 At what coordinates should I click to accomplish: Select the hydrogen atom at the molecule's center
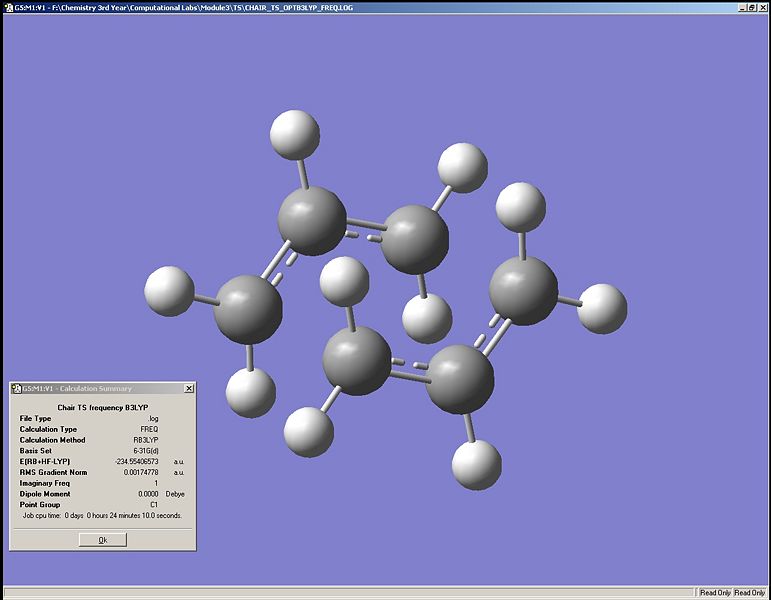click(x=344, y=281)
